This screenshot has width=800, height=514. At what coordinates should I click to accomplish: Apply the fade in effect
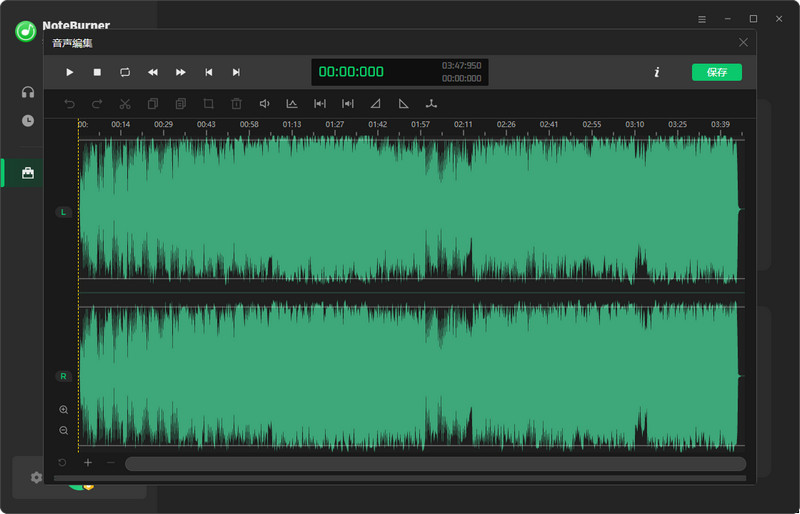[376, 103]
